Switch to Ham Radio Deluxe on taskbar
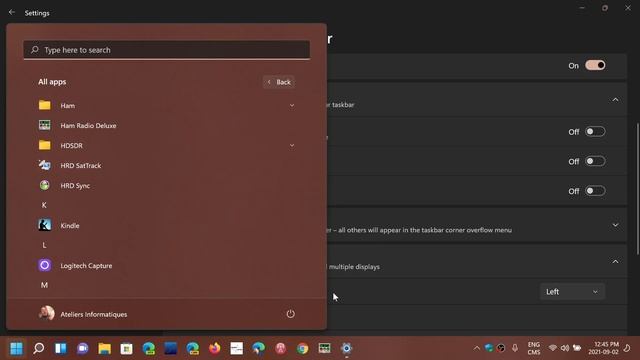Image resolution: width=640 pixels, height=360 pixels. point(324,348)
